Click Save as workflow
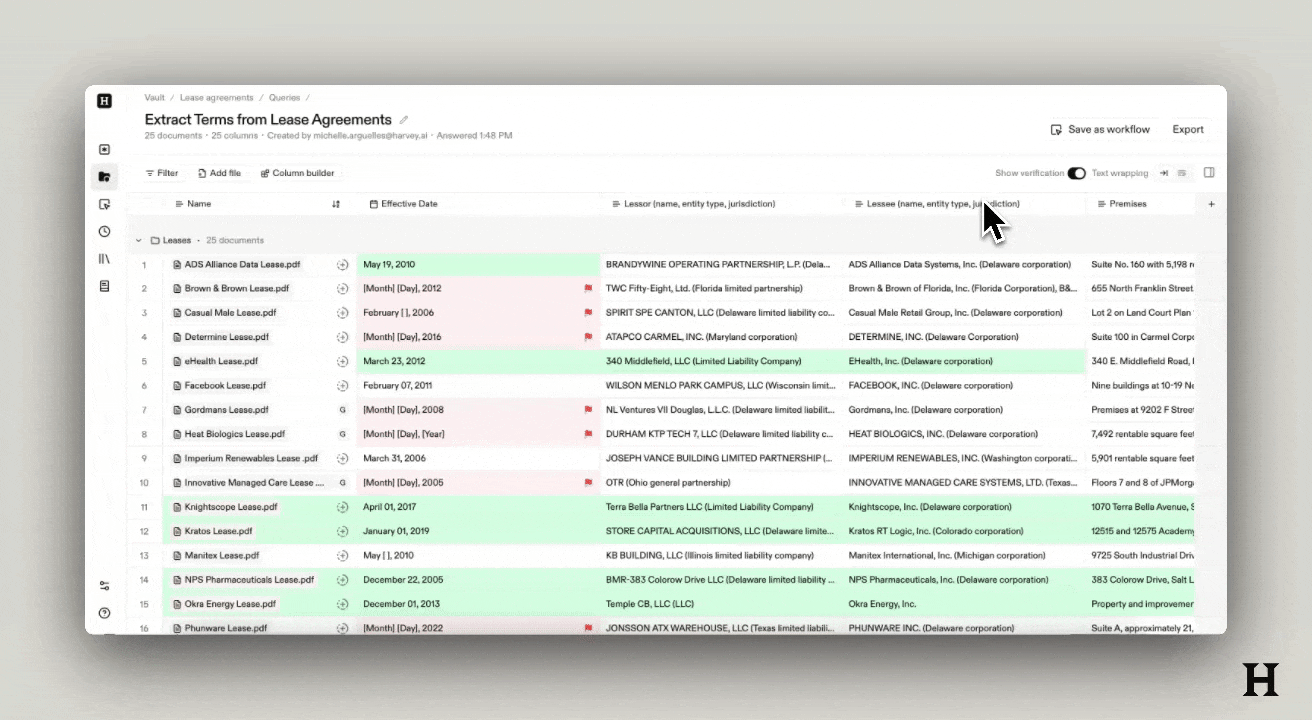The image size is (1312, 720). 1100,130
